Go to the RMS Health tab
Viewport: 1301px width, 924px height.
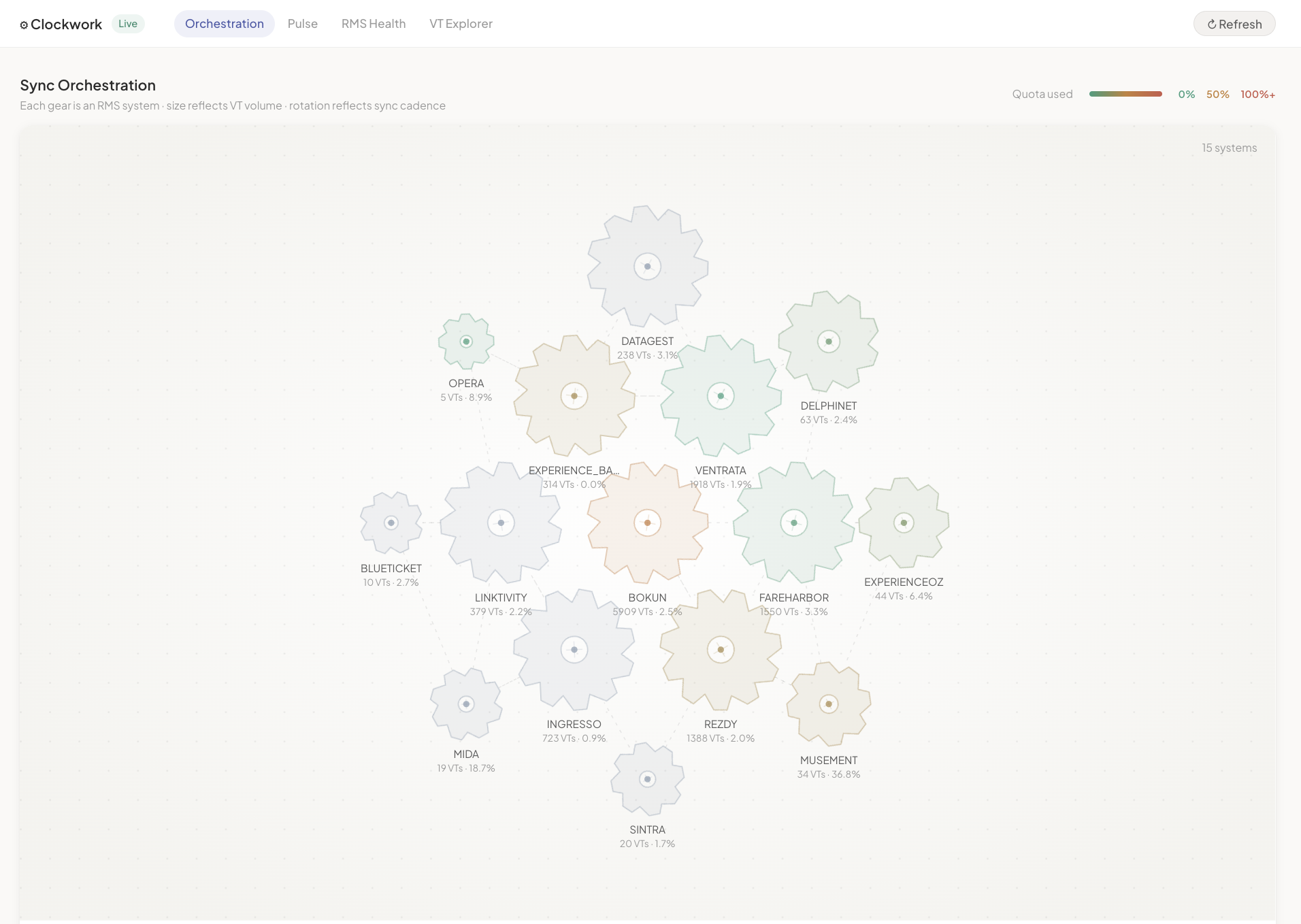pos(374,24)
